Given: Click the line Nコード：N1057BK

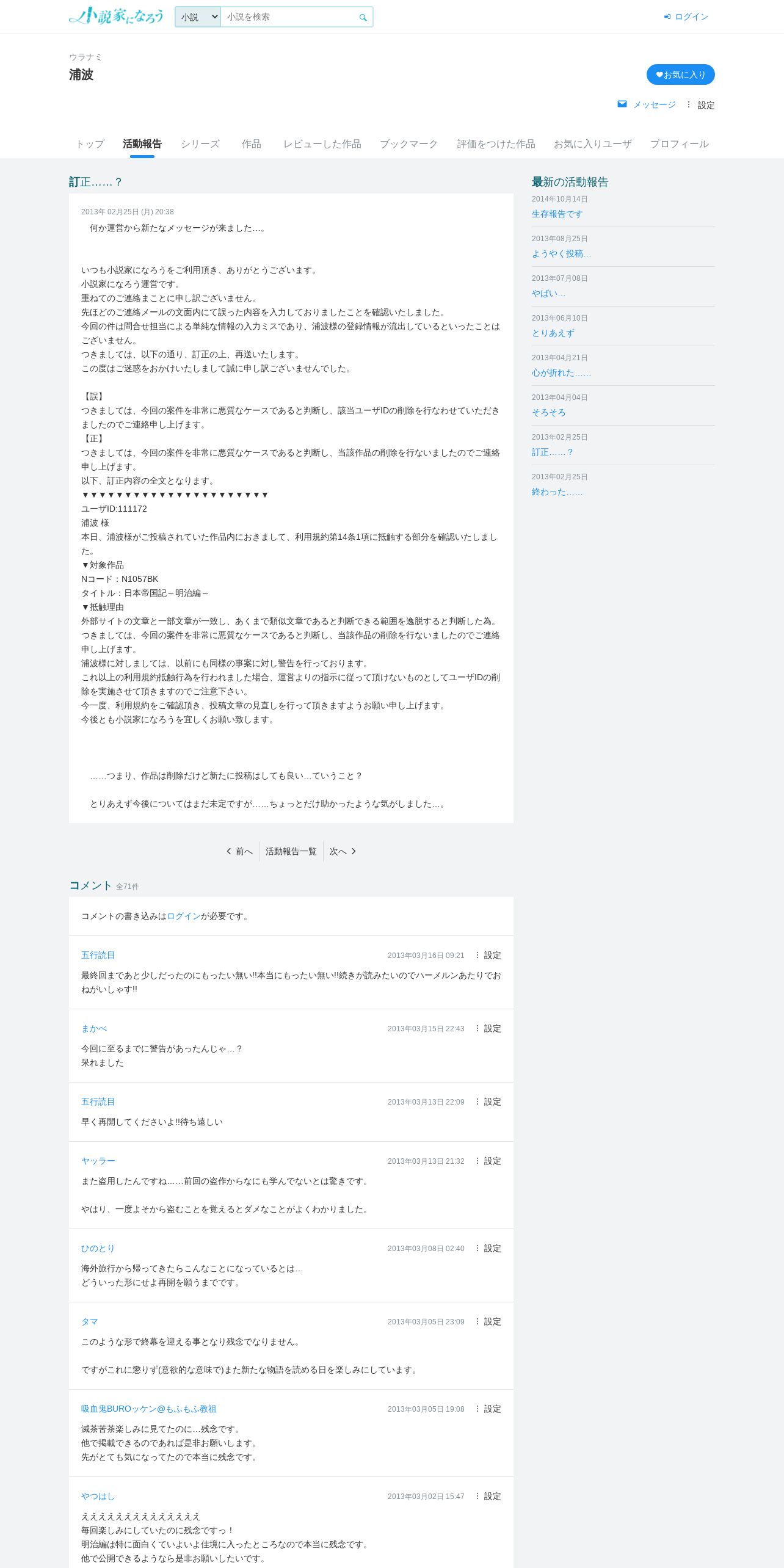Looking at the screenshot, I should pyautogui.click(x=120, y=579).
